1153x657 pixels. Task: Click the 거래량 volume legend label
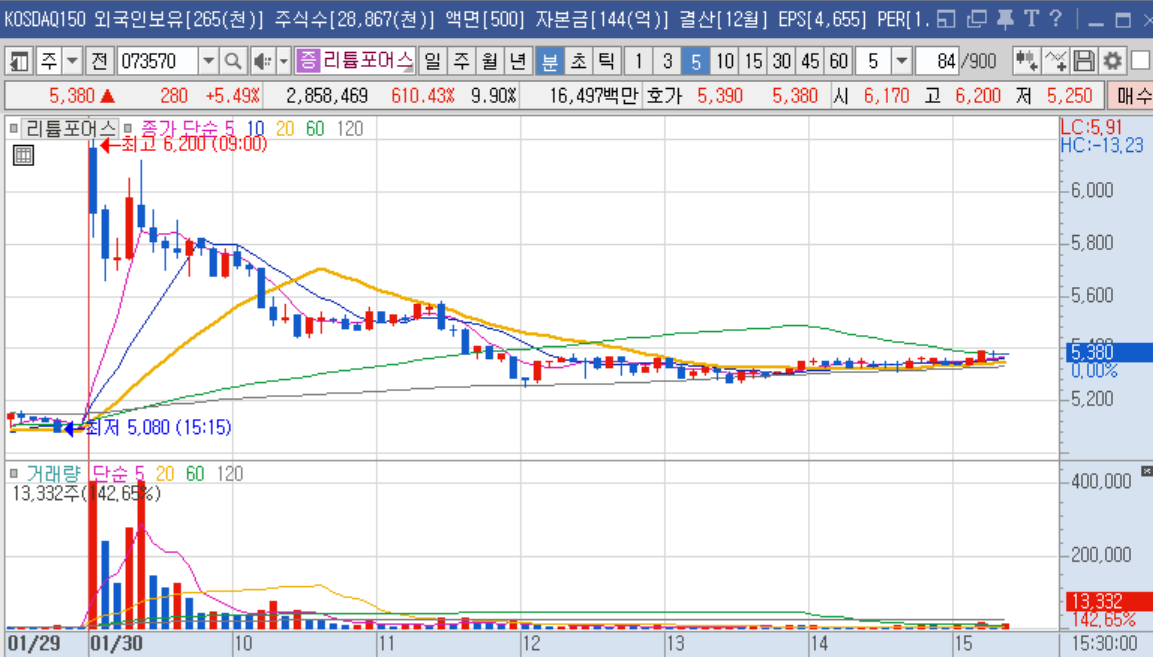(53, 473)
